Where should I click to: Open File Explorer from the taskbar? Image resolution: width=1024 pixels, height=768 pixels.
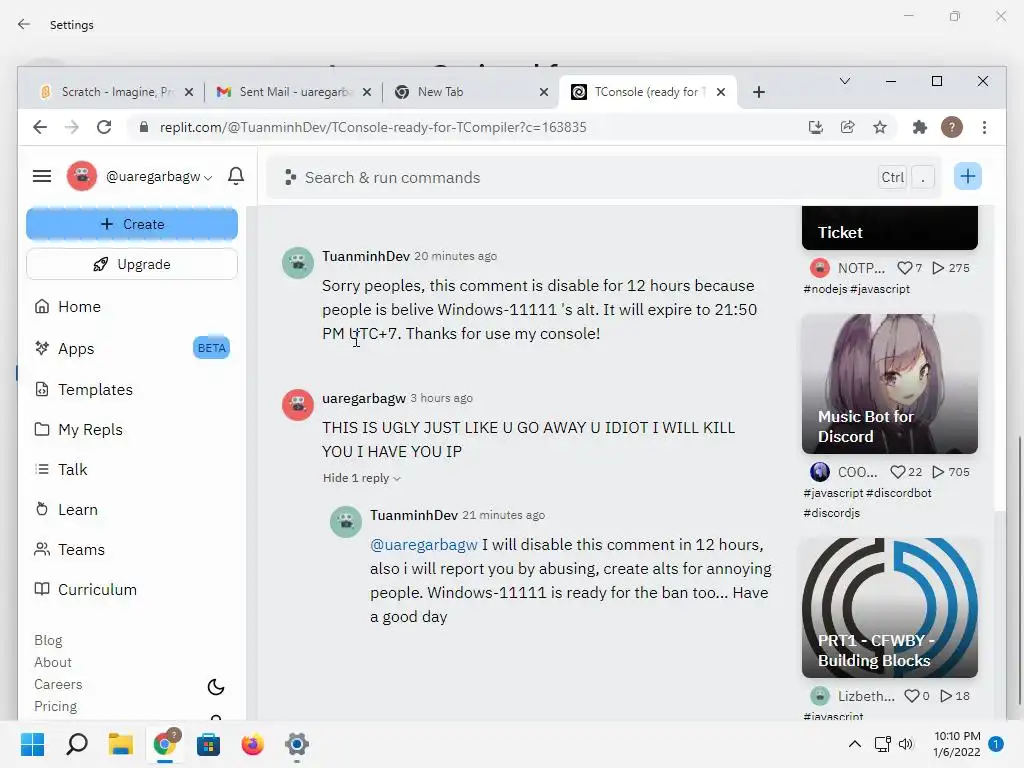pyautogui.click(x=121, y=744)
